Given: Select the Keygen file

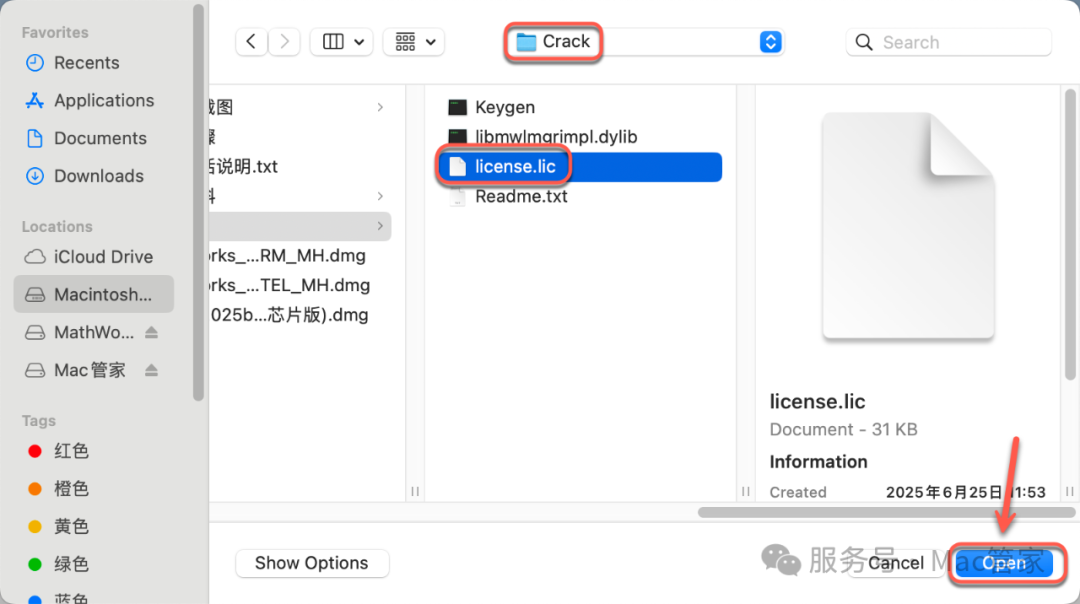Looking at the screenshot, I should point(504,107).
